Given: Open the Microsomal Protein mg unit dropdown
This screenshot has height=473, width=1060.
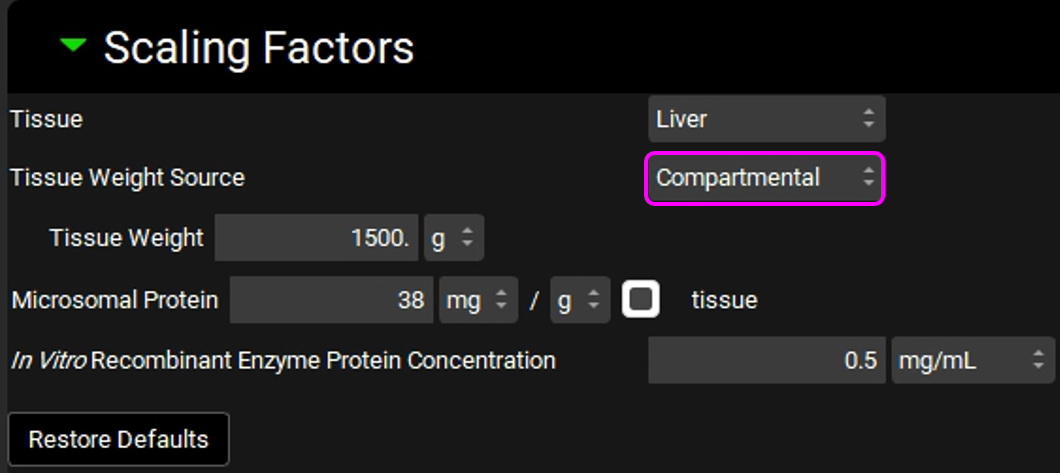Looking at the screenshot, I should coord(477,300).
